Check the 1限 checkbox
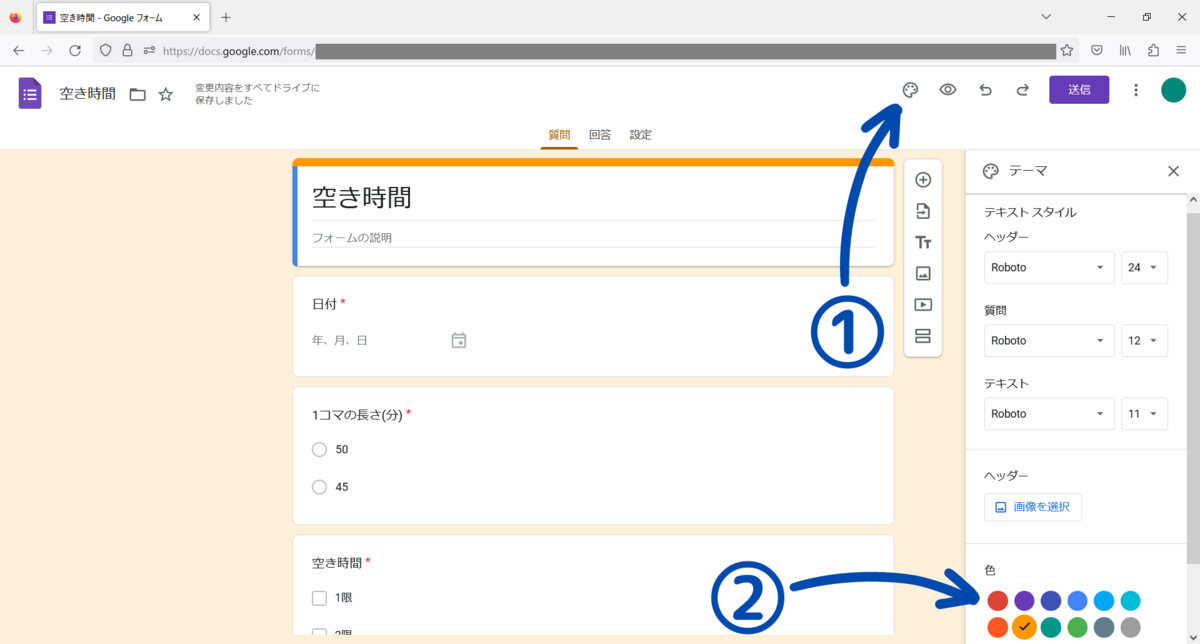 (320, 598)
